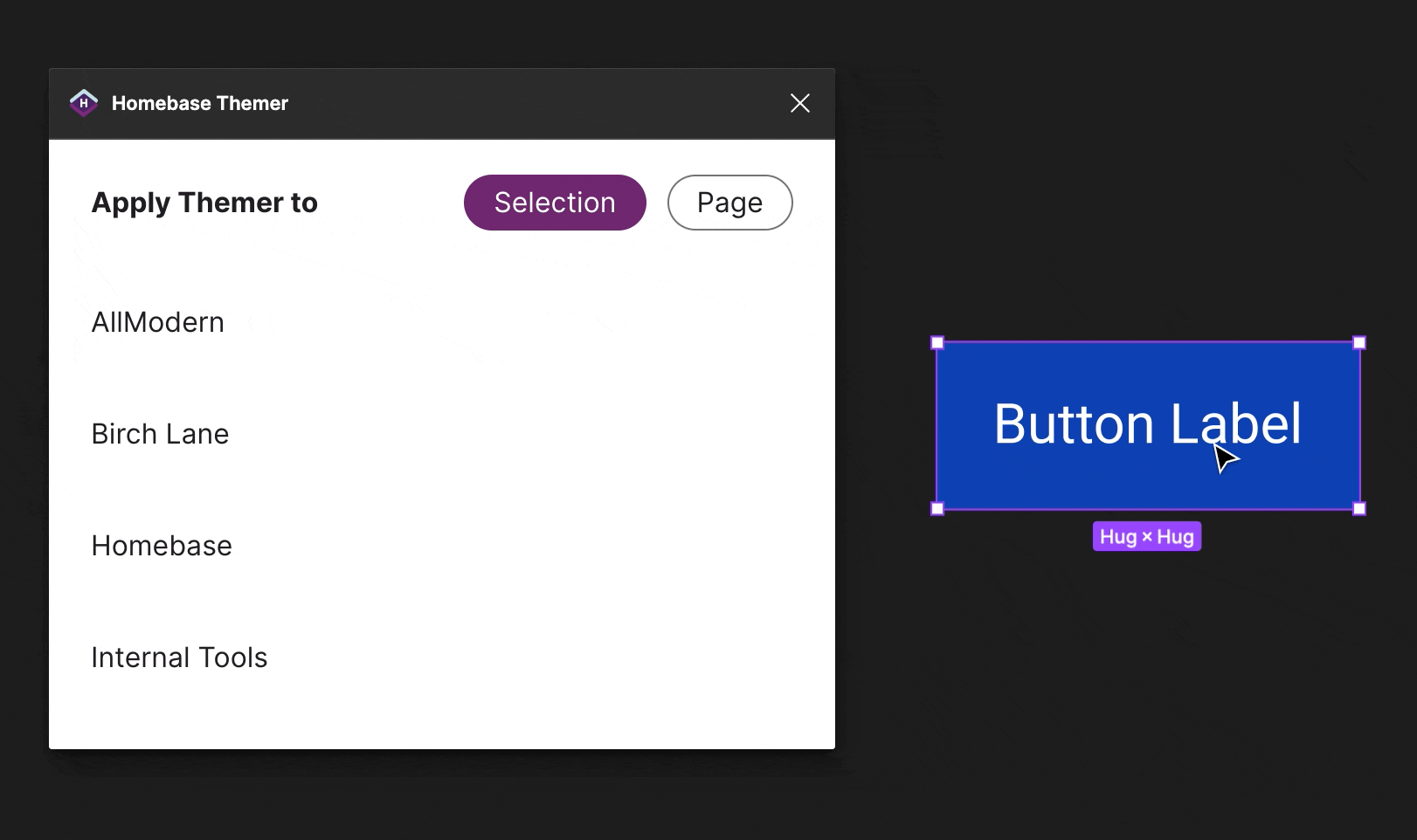Apply the AllModern theme

pos(157,321)
